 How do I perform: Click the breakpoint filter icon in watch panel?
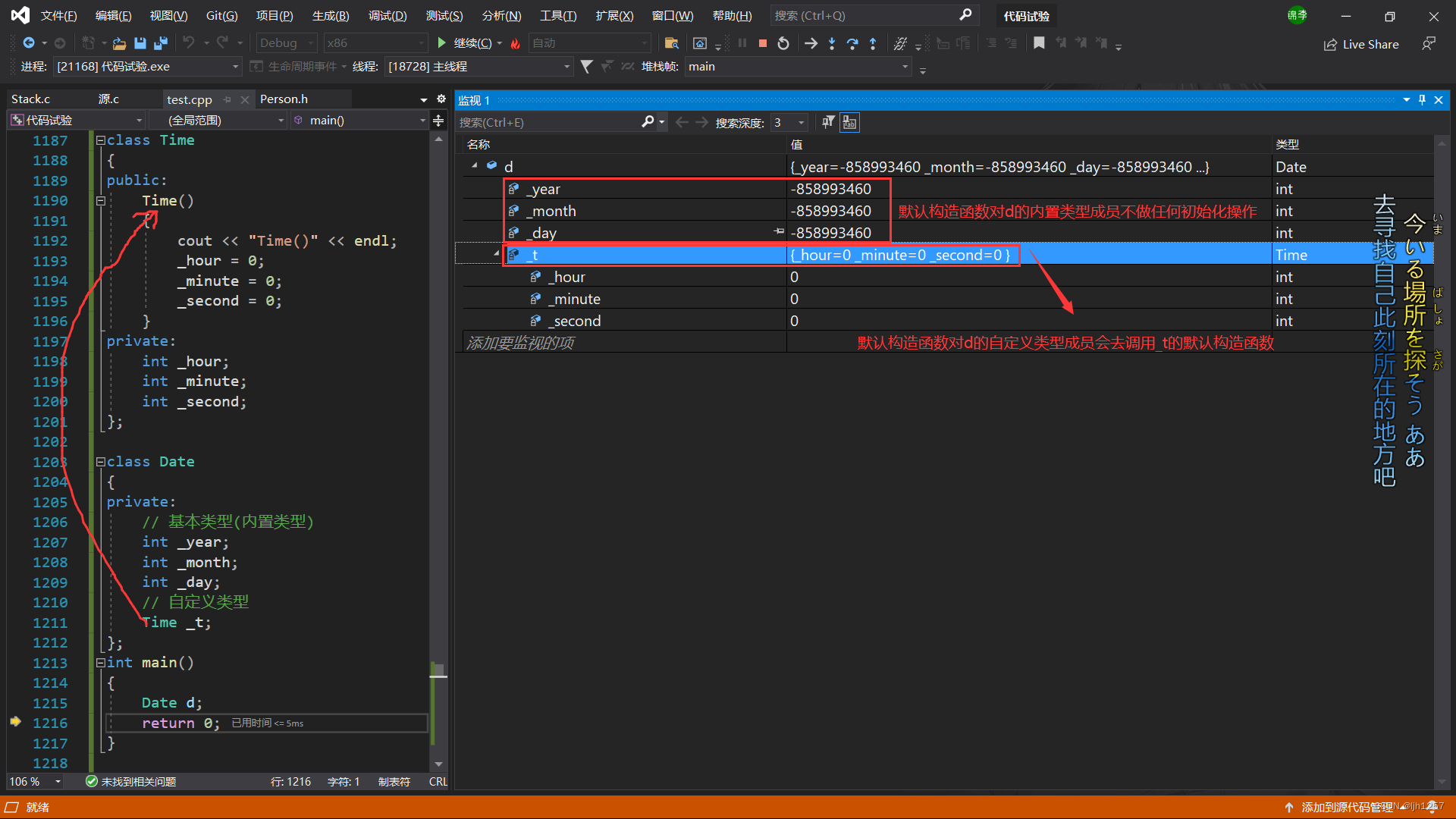(x=828, y=122)
